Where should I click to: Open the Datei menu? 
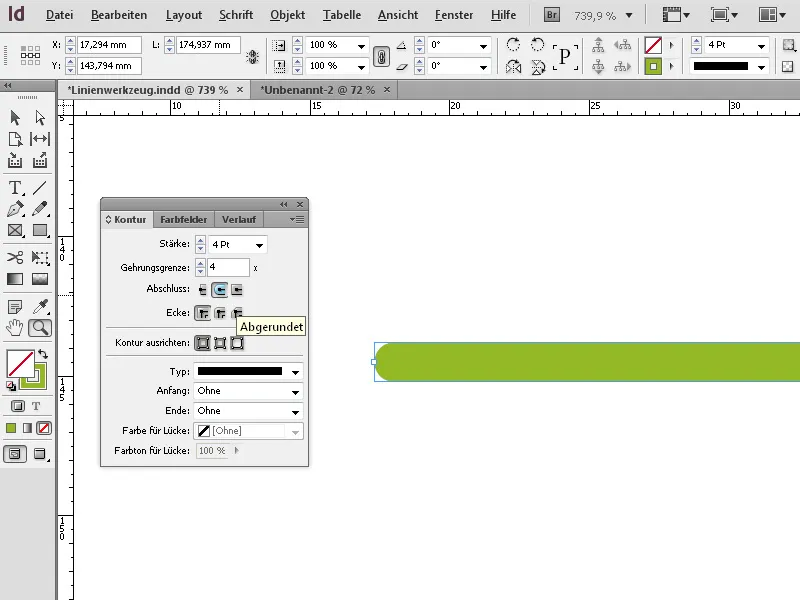click(59, 15)
